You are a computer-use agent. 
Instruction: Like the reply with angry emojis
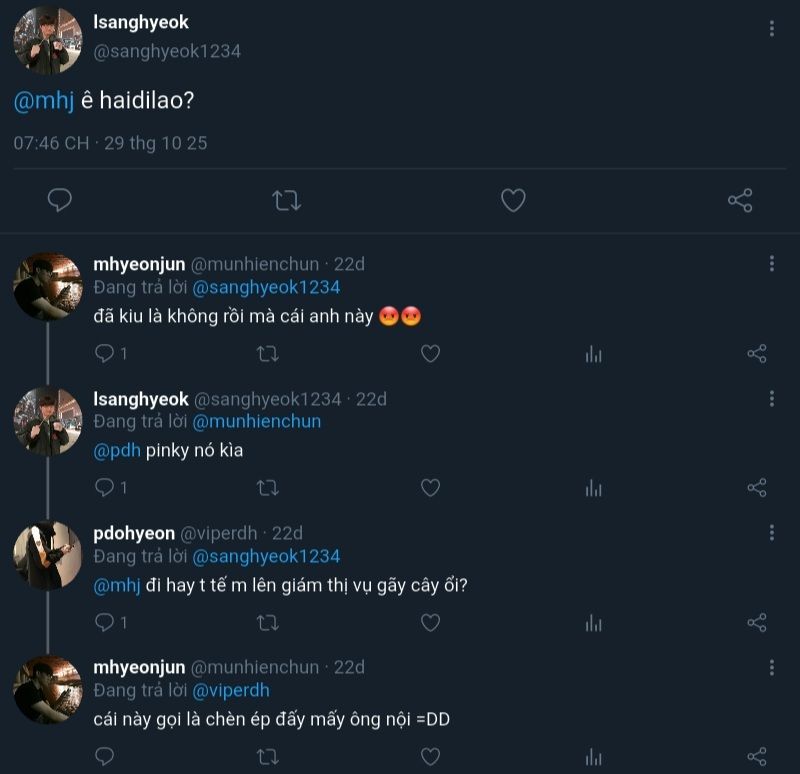430,353
